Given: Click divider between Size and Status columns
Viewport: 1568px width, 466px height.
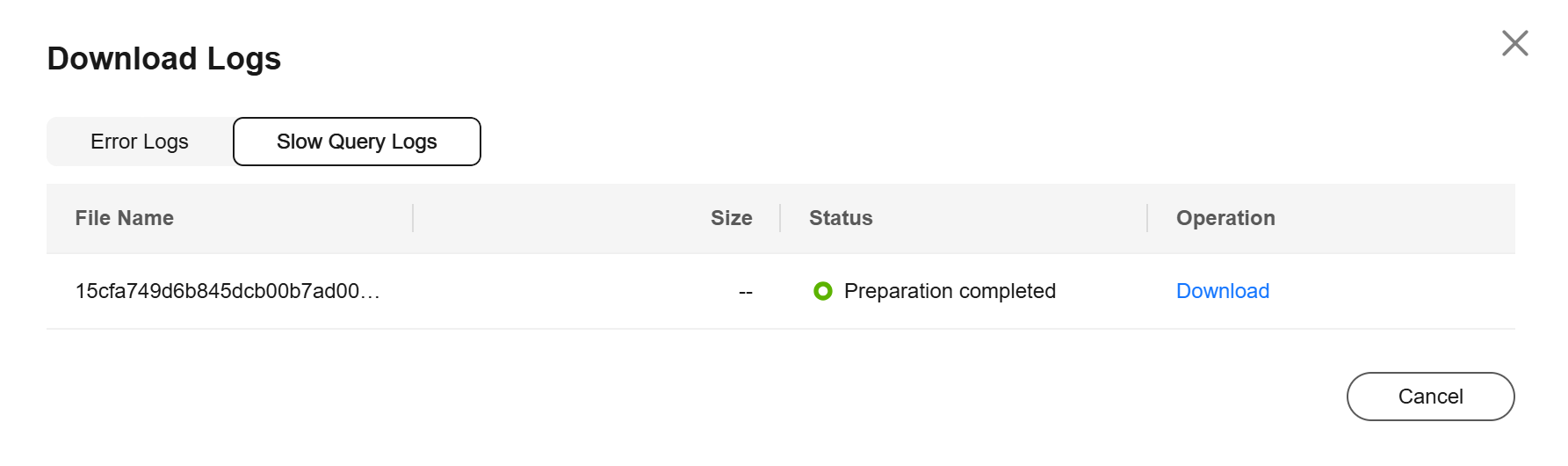Looking at the screenshot, I should 780,218.
